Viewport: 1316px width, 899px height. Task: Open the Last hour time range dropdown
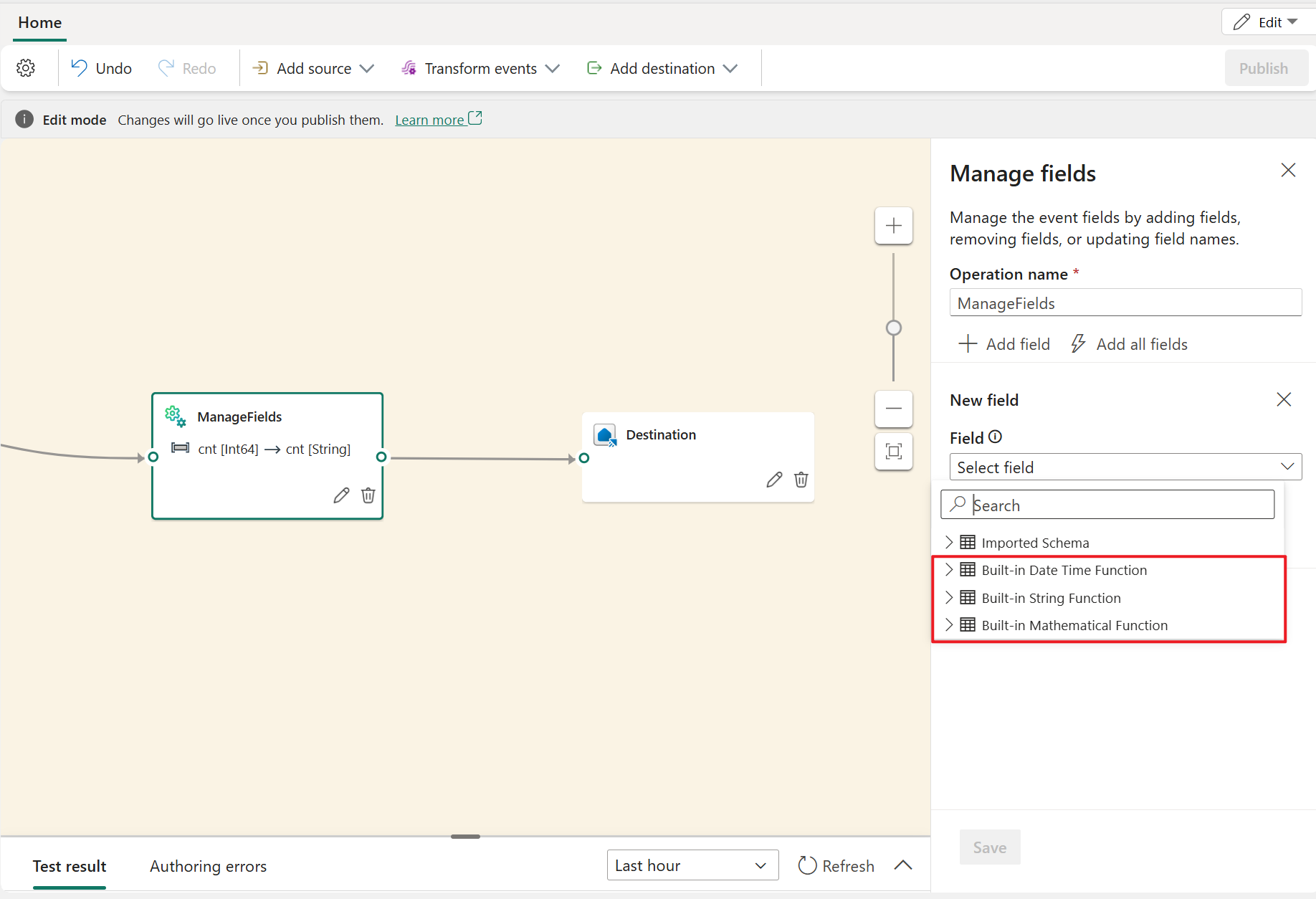[692, 865]
